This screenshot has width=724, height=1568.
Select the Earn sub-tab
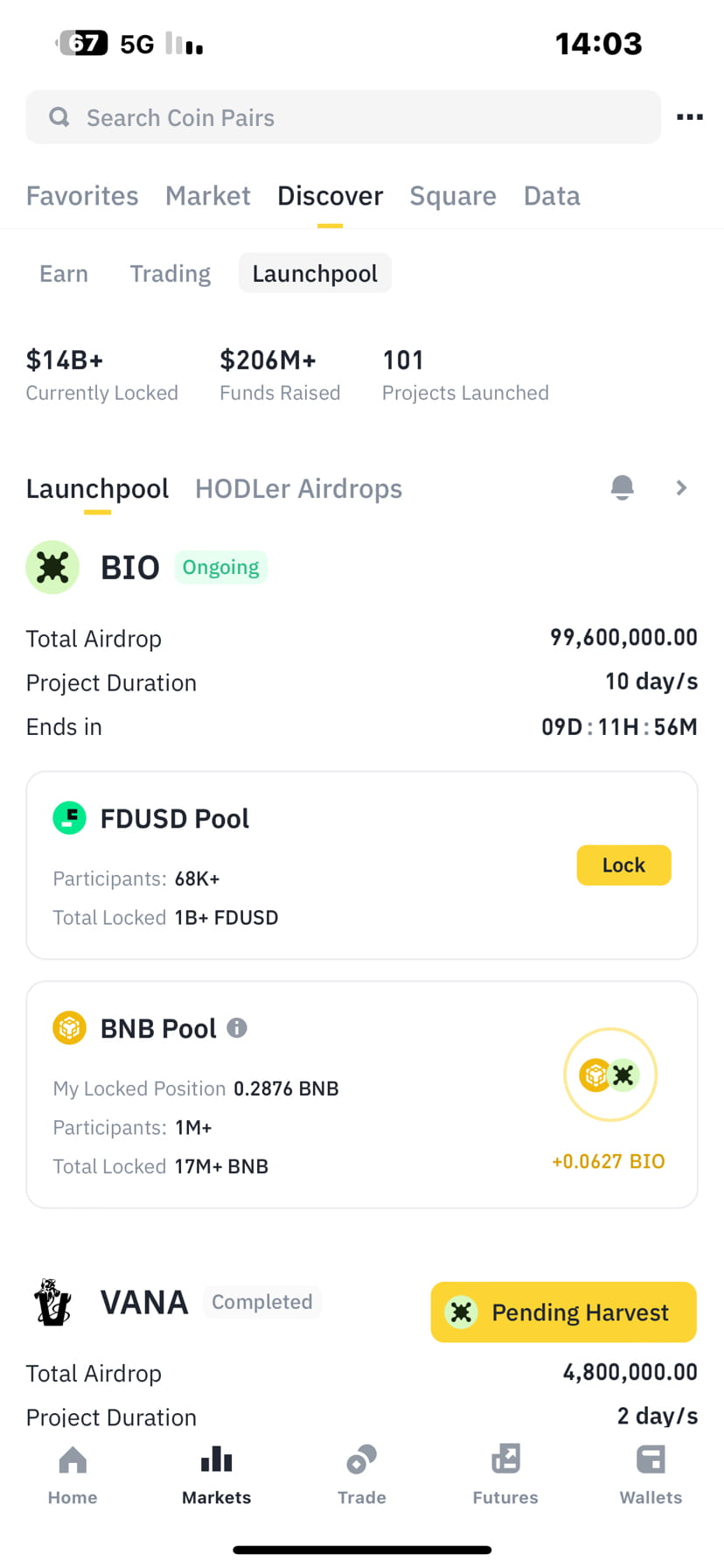coord(64,274)
